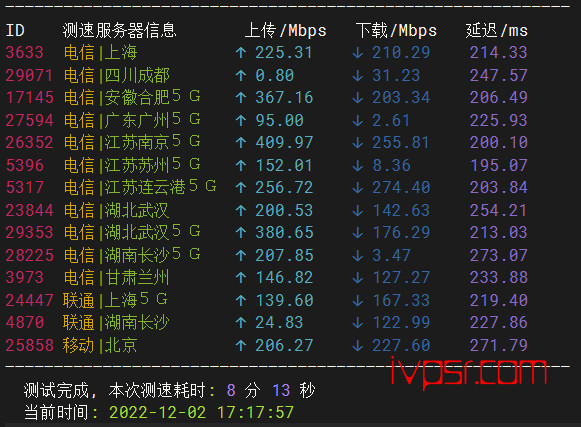This screenshot has width=581, height=427.
Task: Click the download arrow beside 3.47
Action: pyautogui.click(x=358, y=255)
